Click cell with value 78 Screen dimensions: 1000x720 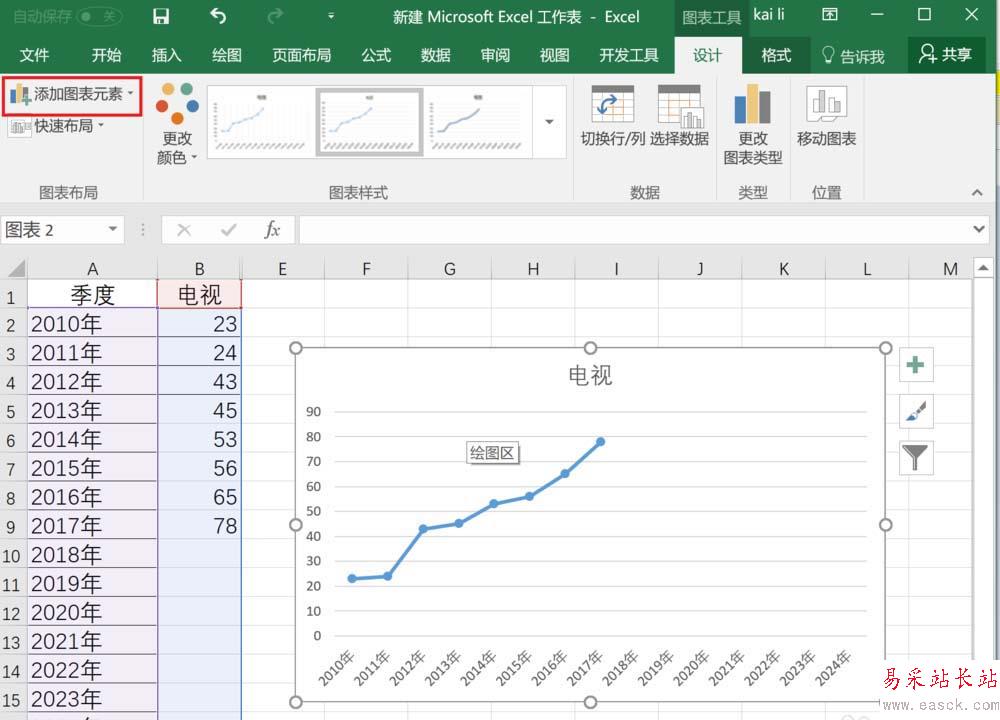200,525
